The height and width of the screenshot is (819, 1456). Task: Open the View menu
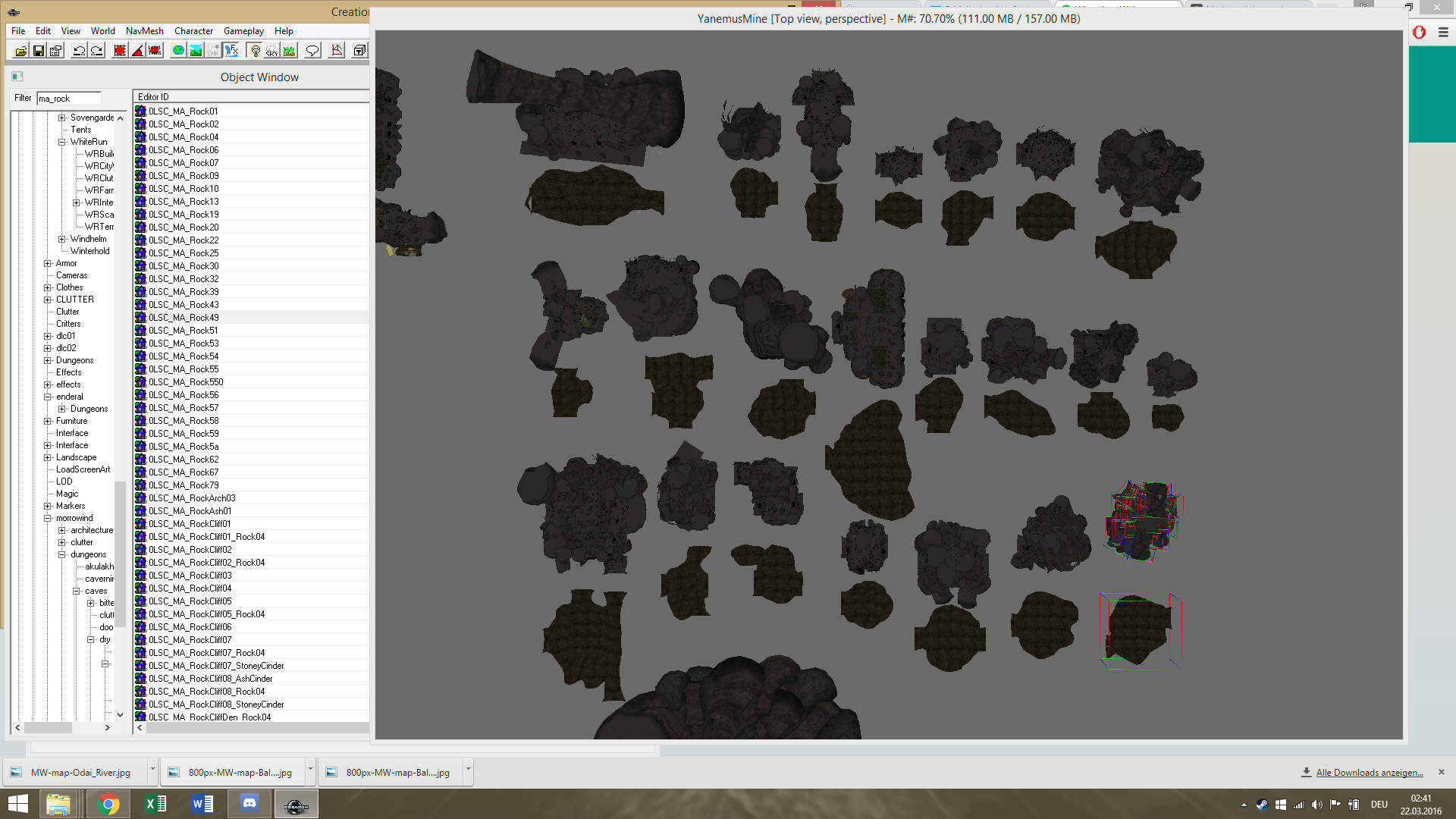pos(71,31)
